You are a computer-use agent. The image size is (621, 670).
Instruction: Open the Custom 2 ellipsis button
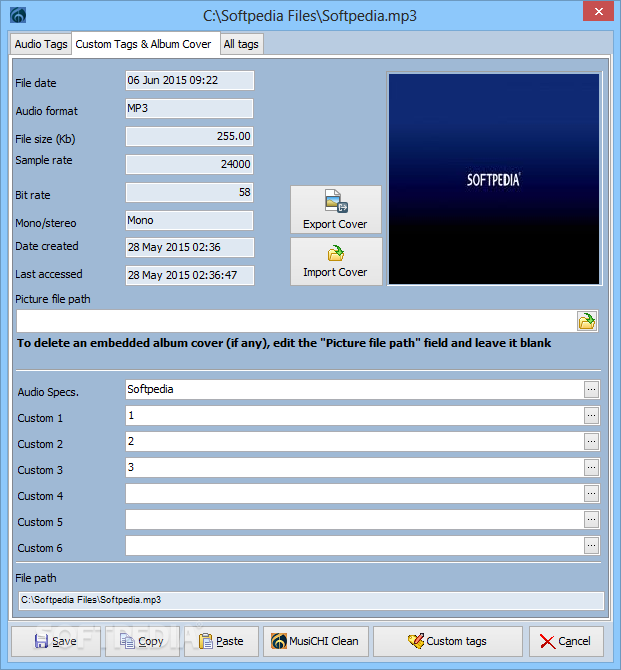(x=591, y=442)
